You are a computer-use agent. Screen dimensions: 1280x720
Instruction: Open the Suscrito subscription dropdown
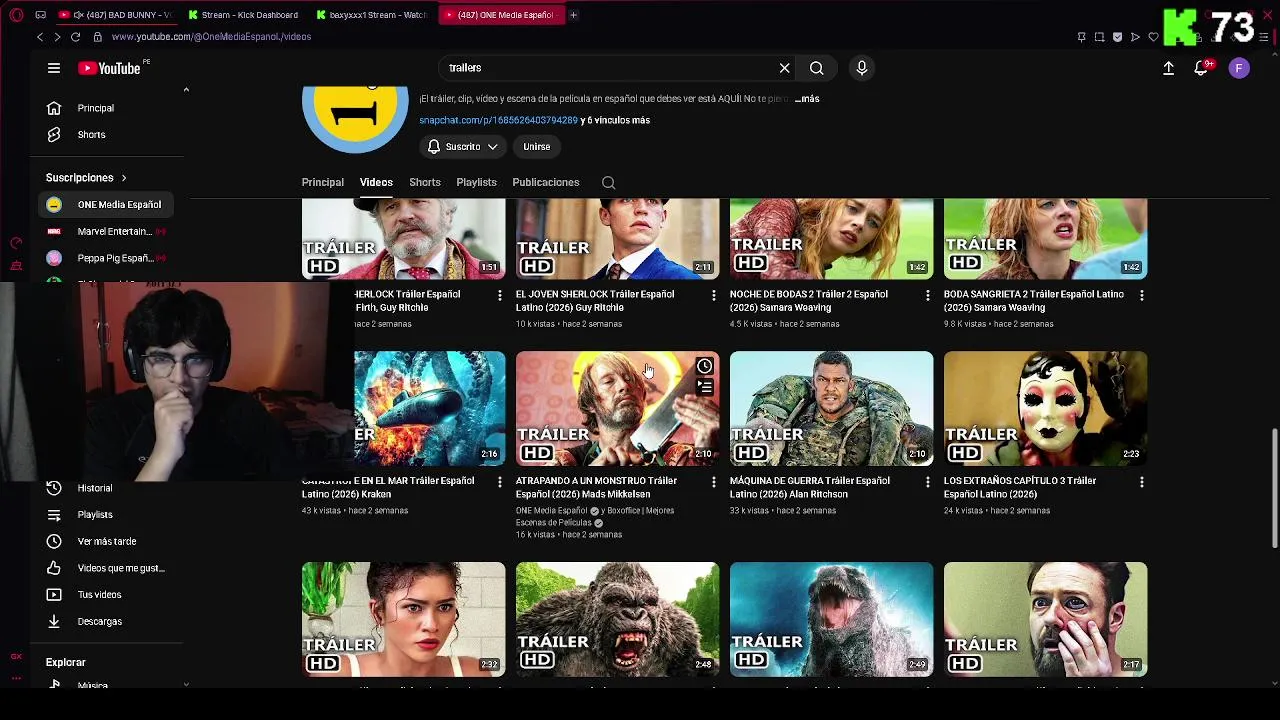coord(463,147)
